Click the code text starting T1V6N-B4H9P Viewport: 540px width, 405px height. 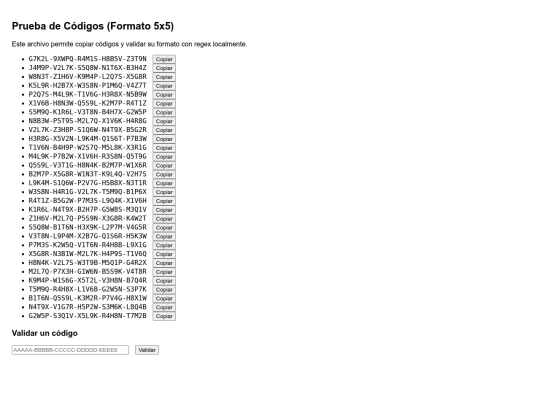tap(87, 148)
